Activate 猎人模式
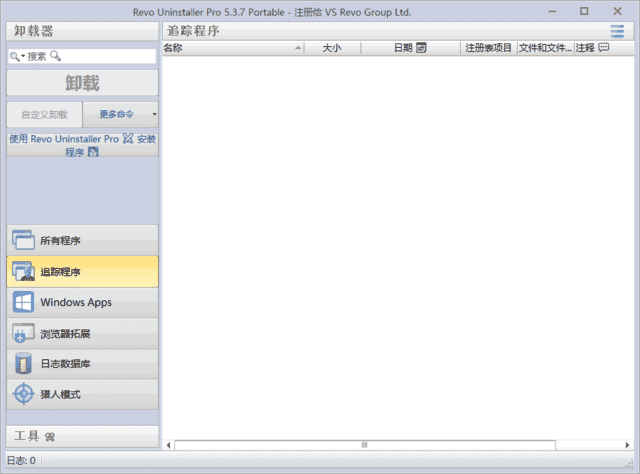Viewport: 640px width, 474px height. click(x=82, y=394)
